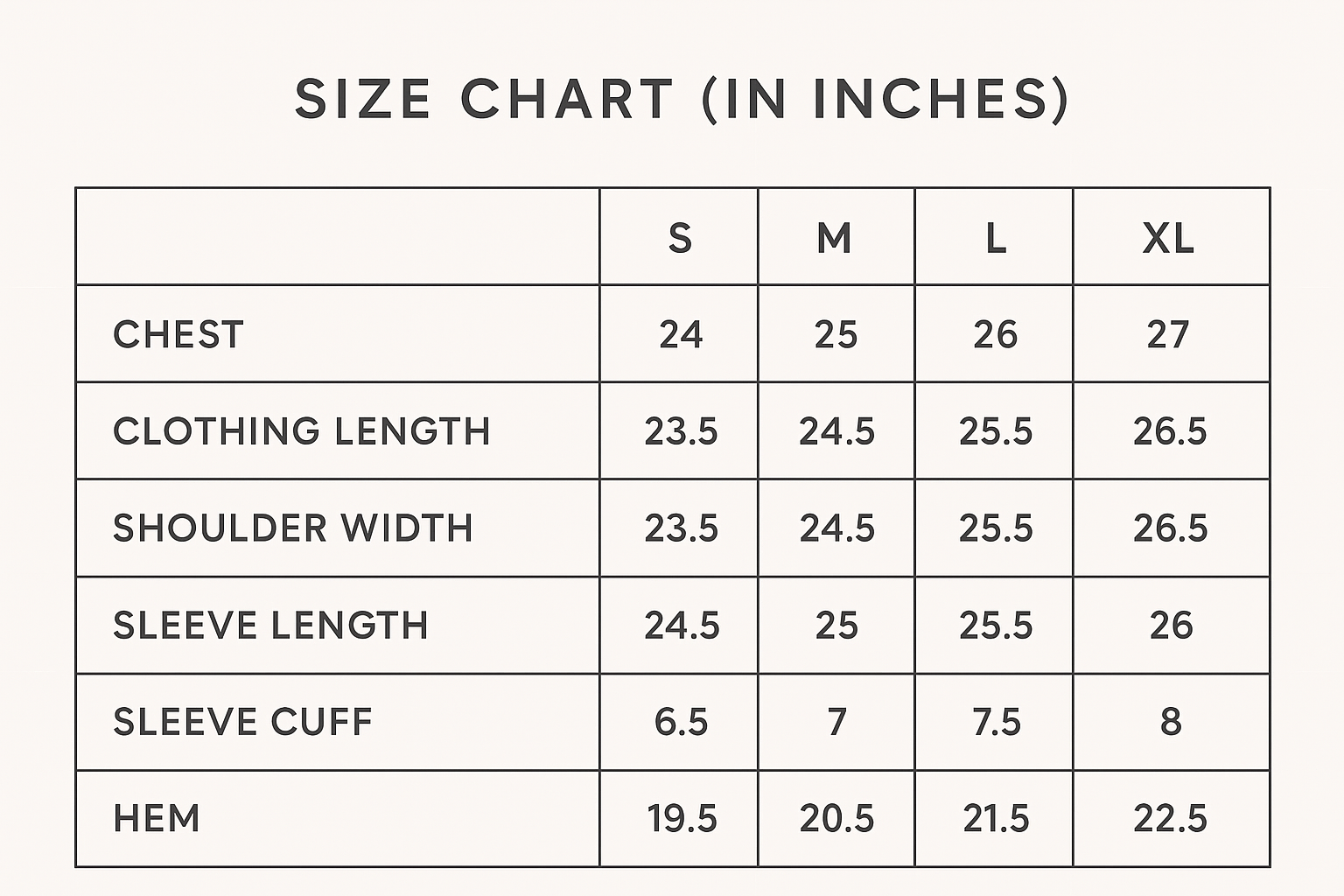Click the Sleeve Length row label

[271, 626]
